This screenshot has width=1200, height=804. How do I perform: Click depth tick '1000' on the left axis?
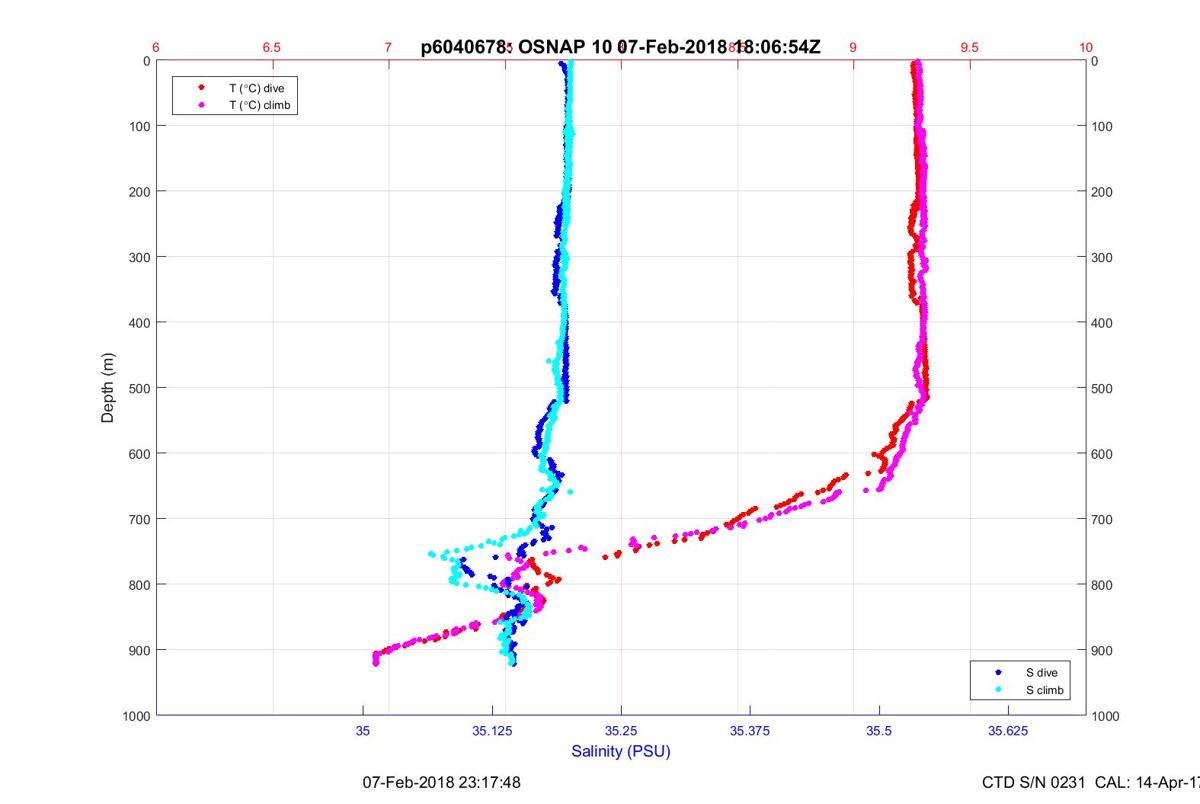[x=134, y=715]
